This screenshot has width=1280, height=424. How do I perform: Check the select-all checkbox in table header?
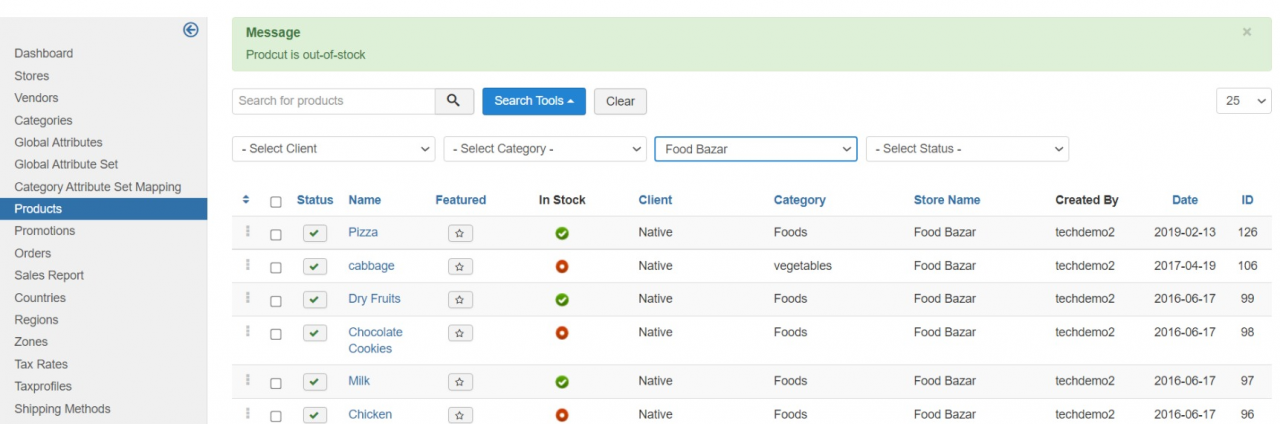coord(276,202)
